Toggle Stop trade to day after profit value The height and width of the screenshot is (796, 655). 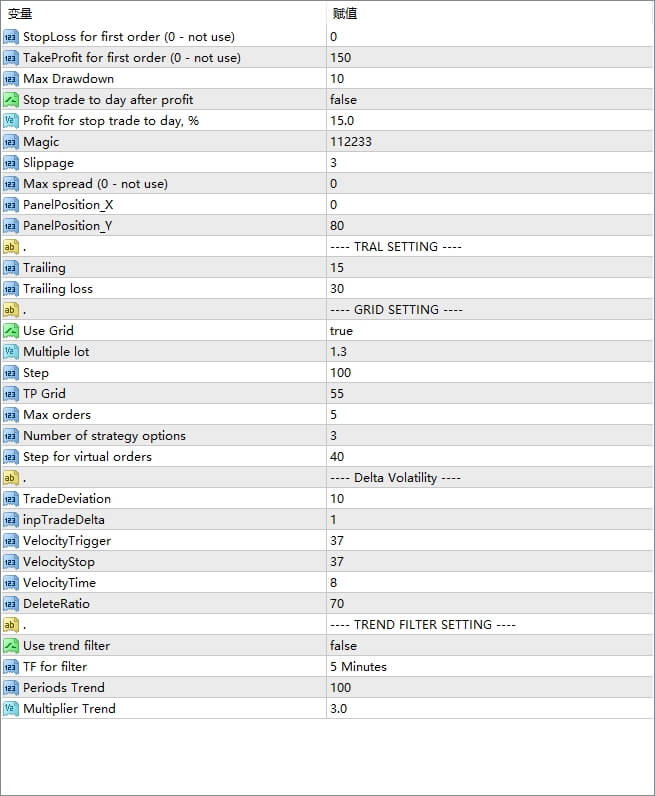point(343,100)
